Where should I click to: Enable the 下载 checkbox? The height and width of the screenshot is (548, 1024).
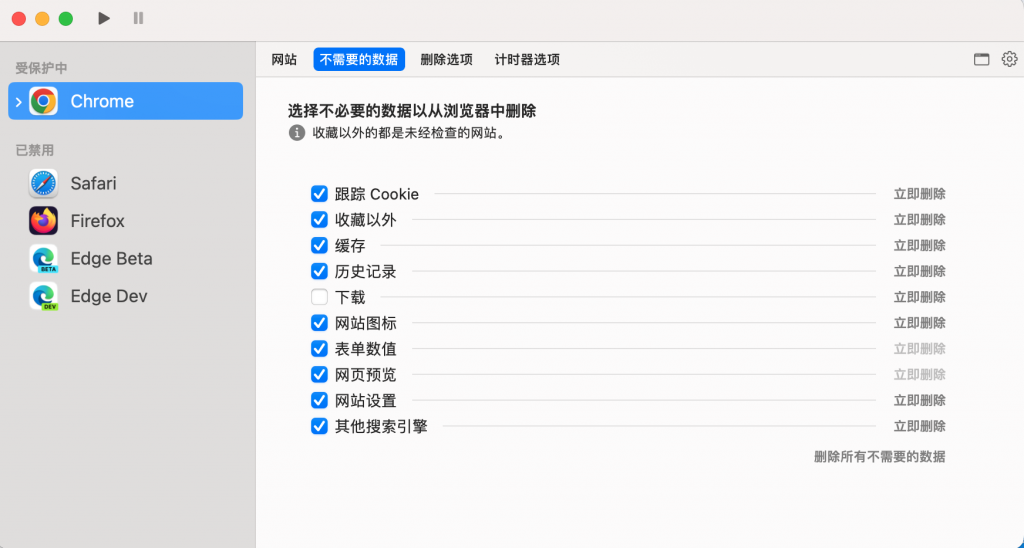[x=319, y=297]
